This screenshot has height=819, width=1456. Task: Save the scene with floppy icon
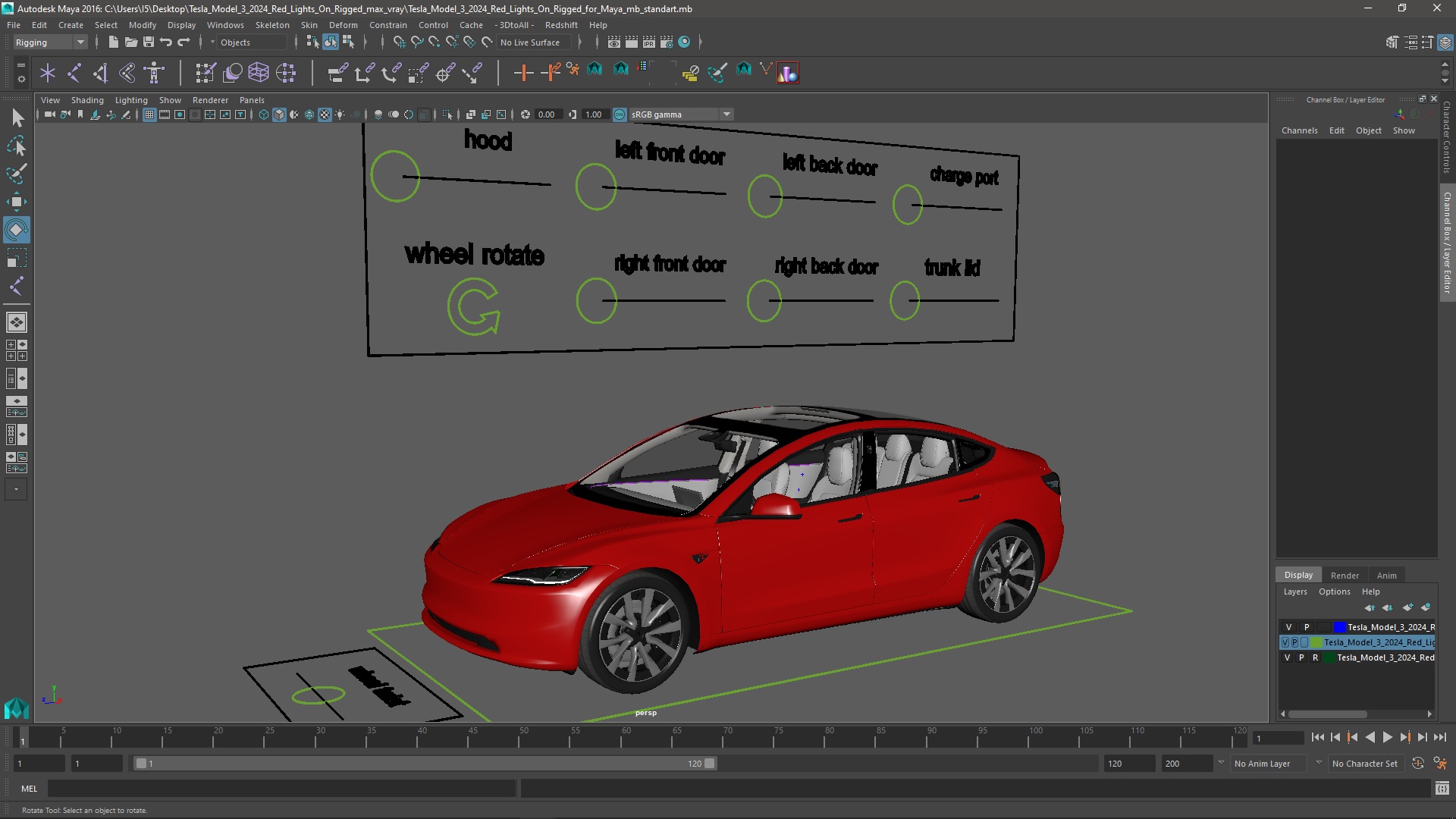tap(149, 42)
